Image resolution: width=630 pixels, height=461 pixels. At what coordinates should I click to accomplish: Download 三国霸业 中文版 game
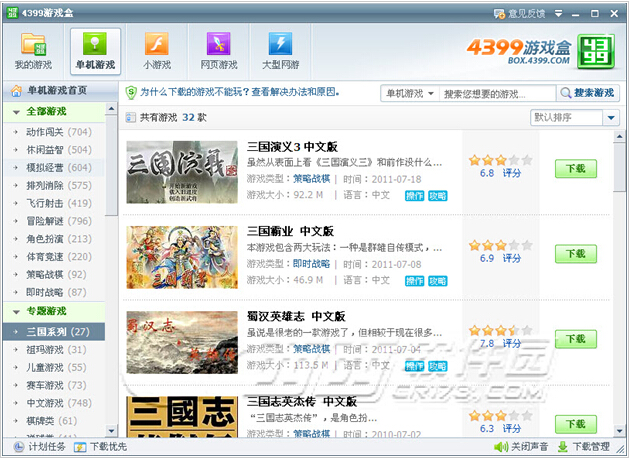pyautogui.click(x=575, y=254)
